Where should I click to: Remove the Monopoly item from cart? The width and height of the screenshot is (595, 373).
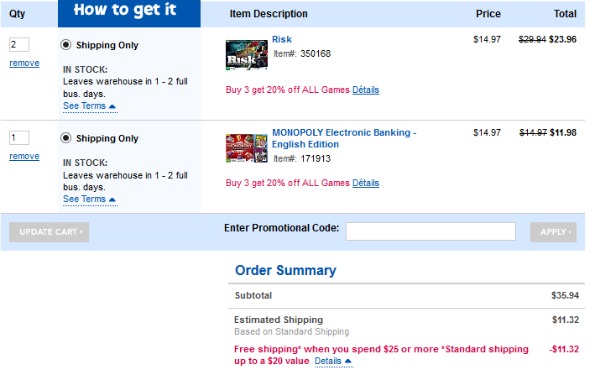point(24,156)
